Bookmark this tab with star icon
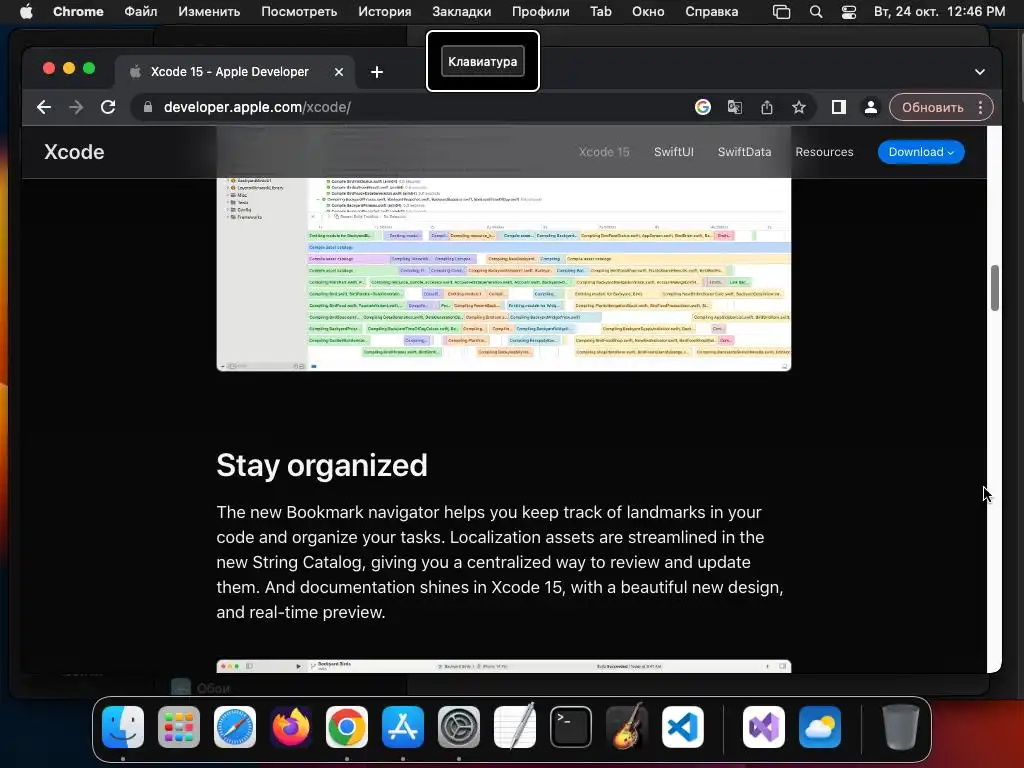The image size is (1024, 768). [x=799, y=107]
